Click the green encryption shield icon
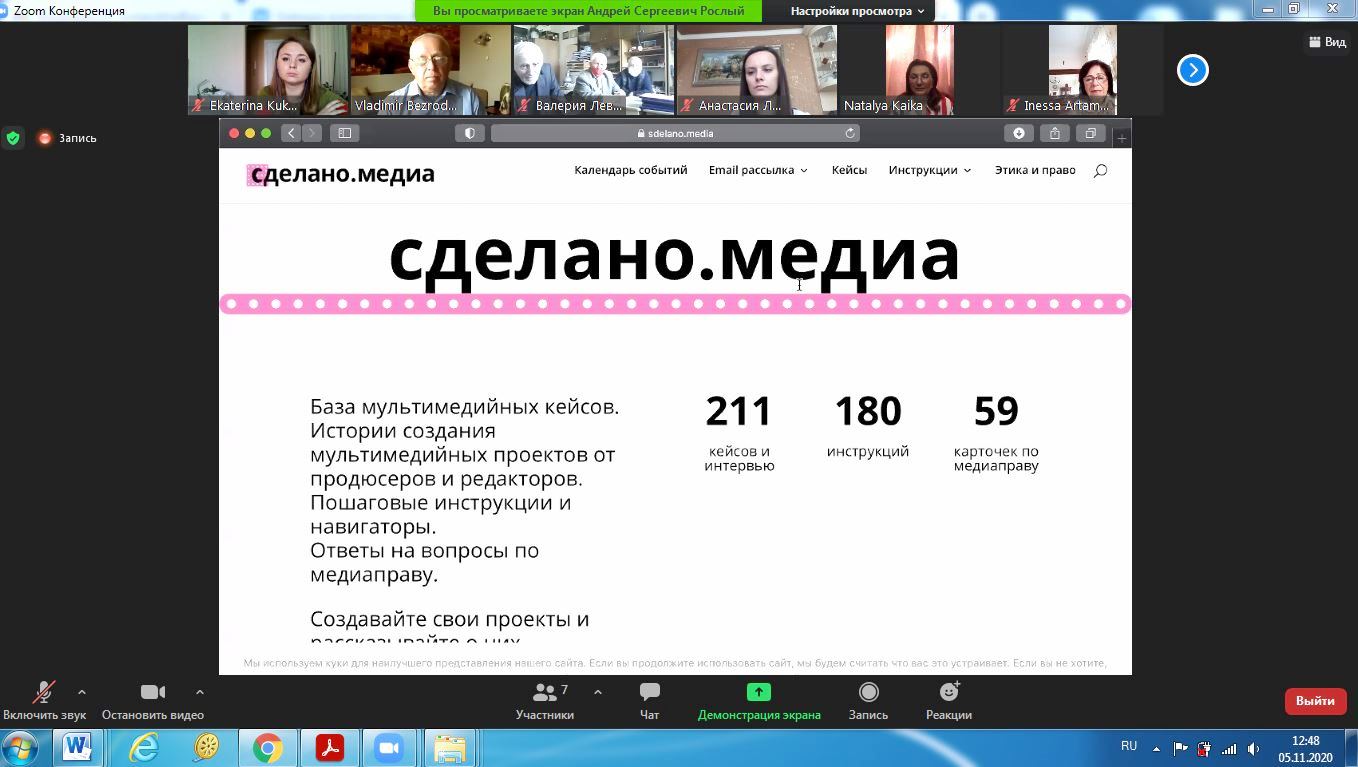This screenshot has width=1358, height=767. 13,138
